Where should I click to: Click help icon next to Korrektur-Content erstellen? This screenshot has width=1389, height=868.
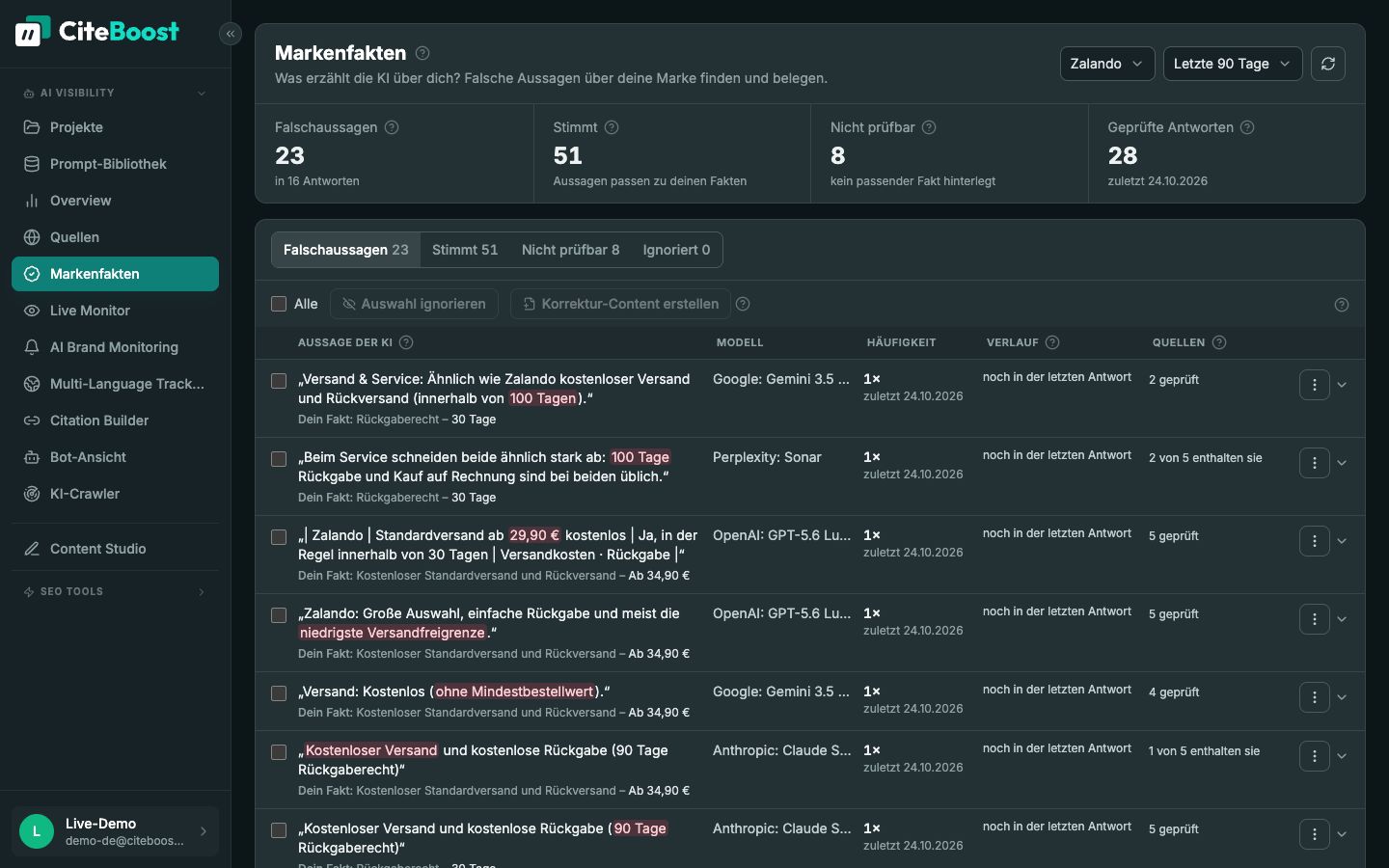[x=743, y=304]
